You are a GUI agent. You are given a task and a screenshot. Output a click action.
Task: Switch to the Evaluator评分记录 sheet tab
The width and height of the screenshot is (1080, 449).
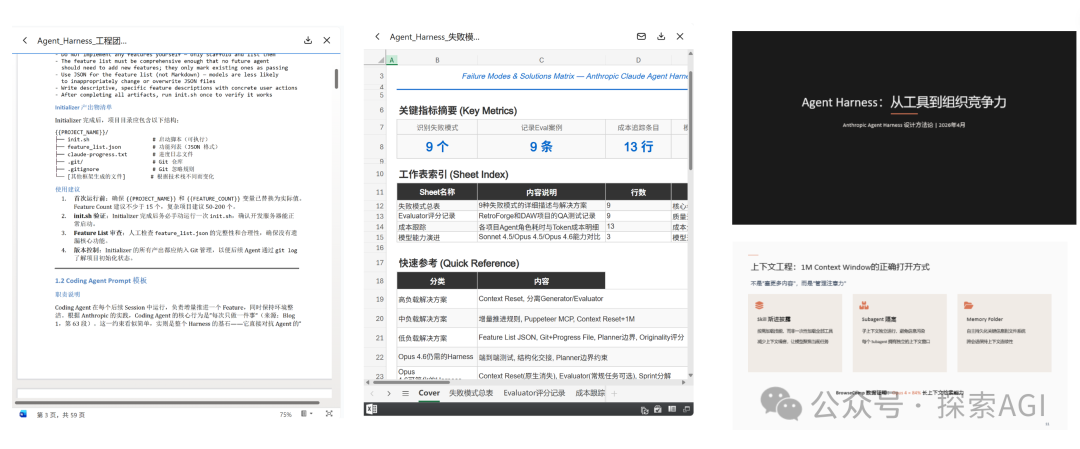click(534, 393)
